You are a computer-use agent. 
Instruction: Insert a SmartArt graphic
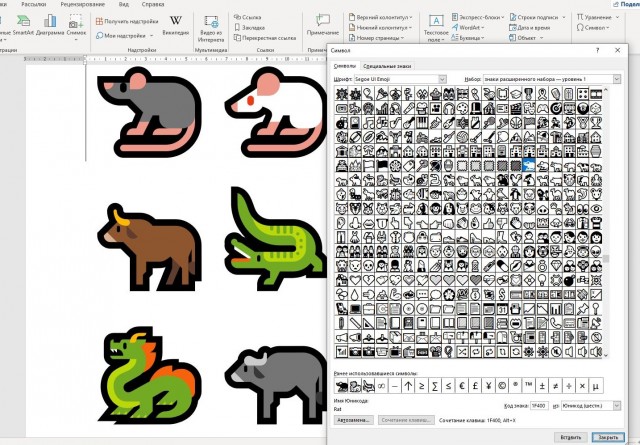click(23, 25)
